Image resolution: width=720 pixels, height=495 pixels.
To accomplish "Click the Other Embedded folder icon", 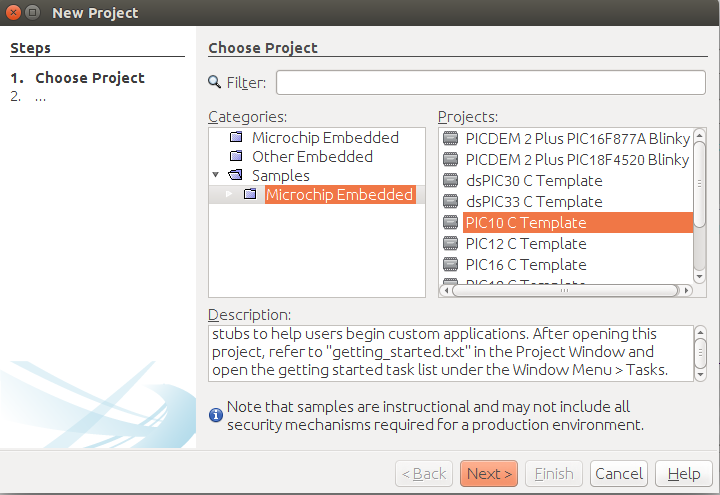I will point(236,157).
